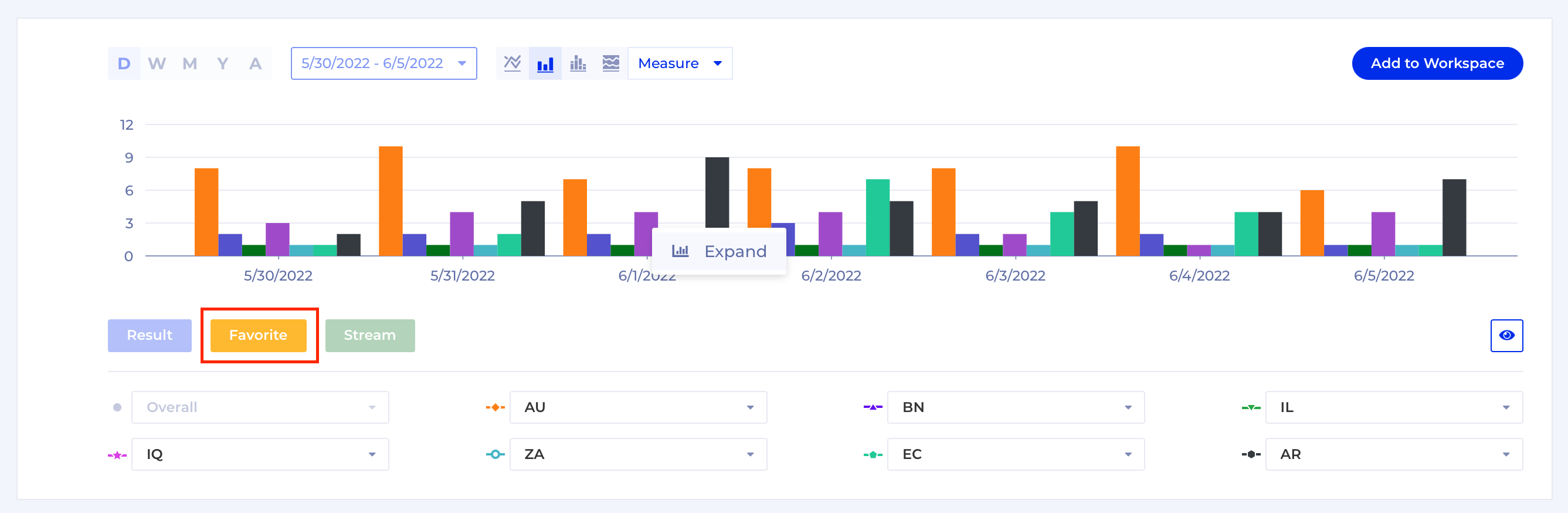Select the Stream tab button
Screen dimensions: 1568x513
click(x=370, y=336)
